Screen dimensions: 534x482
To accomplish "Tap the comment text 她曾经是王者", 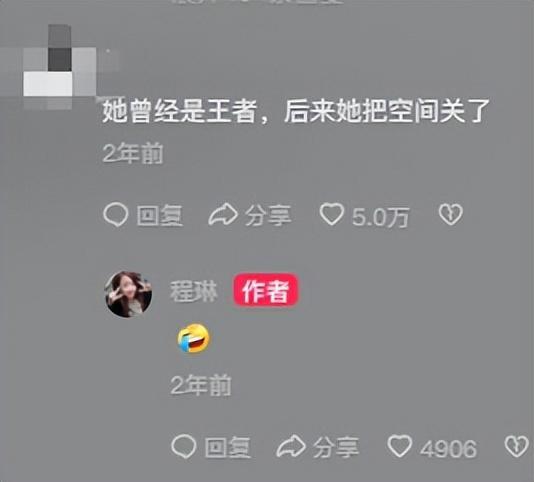I will 179,111.
